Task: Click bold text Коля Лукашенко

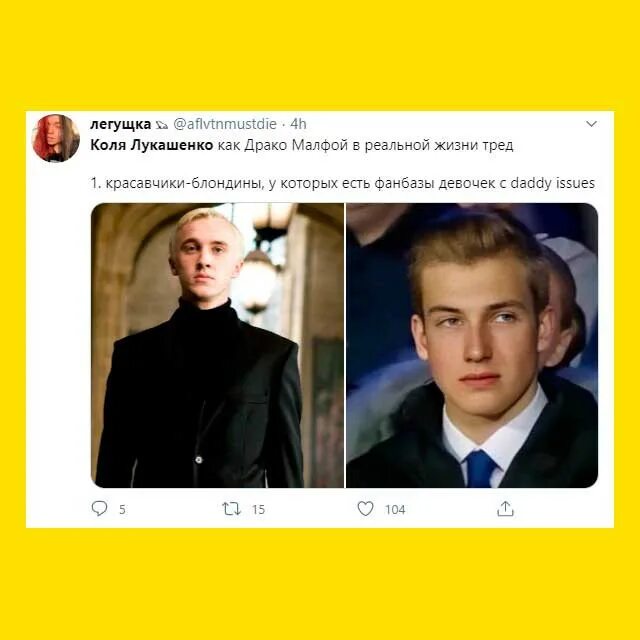Action: 151,145
